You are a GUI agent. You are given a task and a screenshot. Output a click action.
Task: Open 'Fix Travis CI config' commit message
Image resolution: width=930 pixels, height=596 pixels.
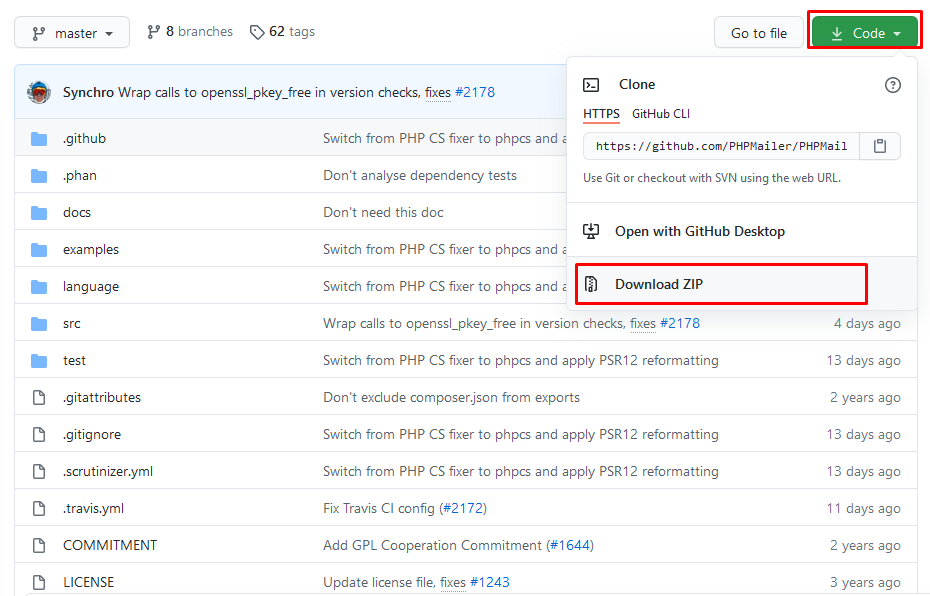click(378, 508)
